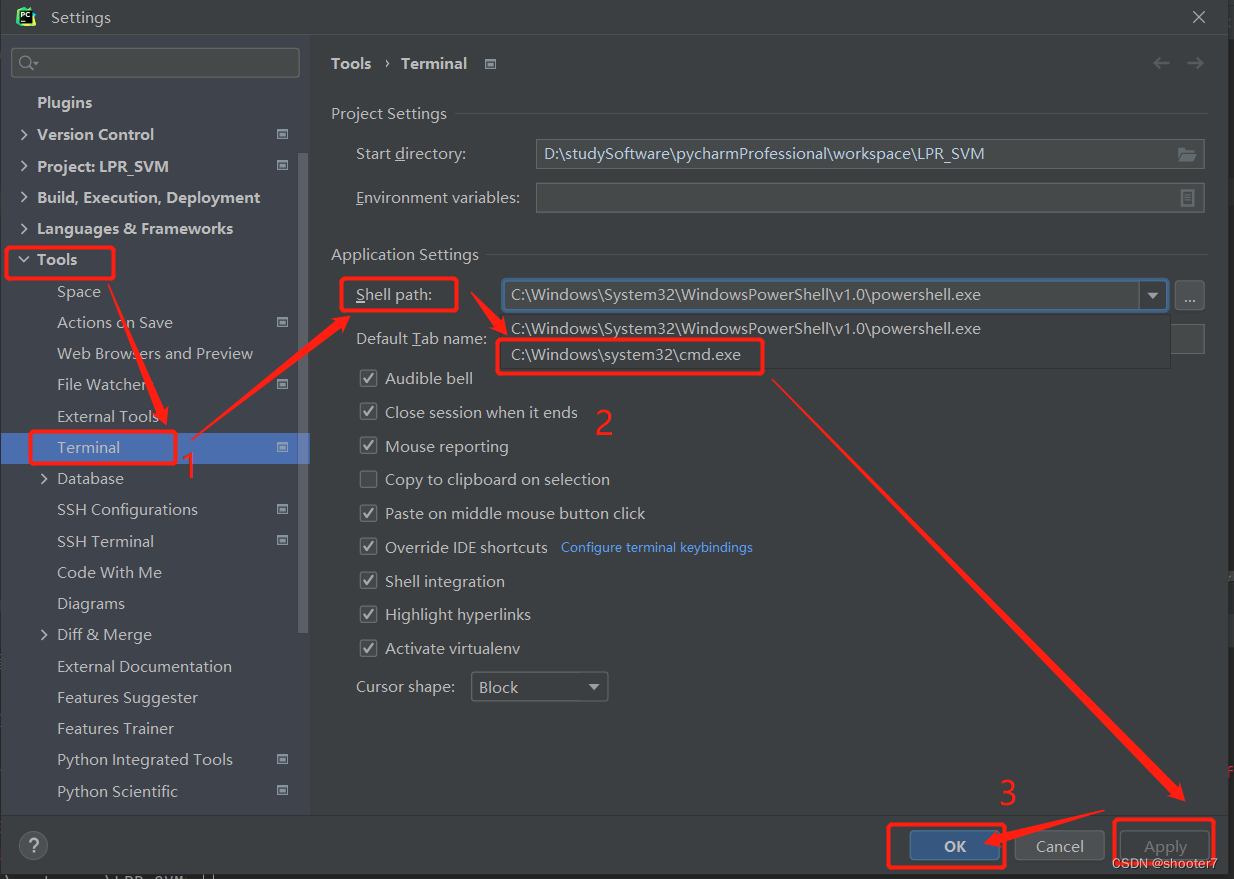The image size is (1234, 879).
Task: Toggle Paste on middle mouse button click
Action: tap(369, 513)
